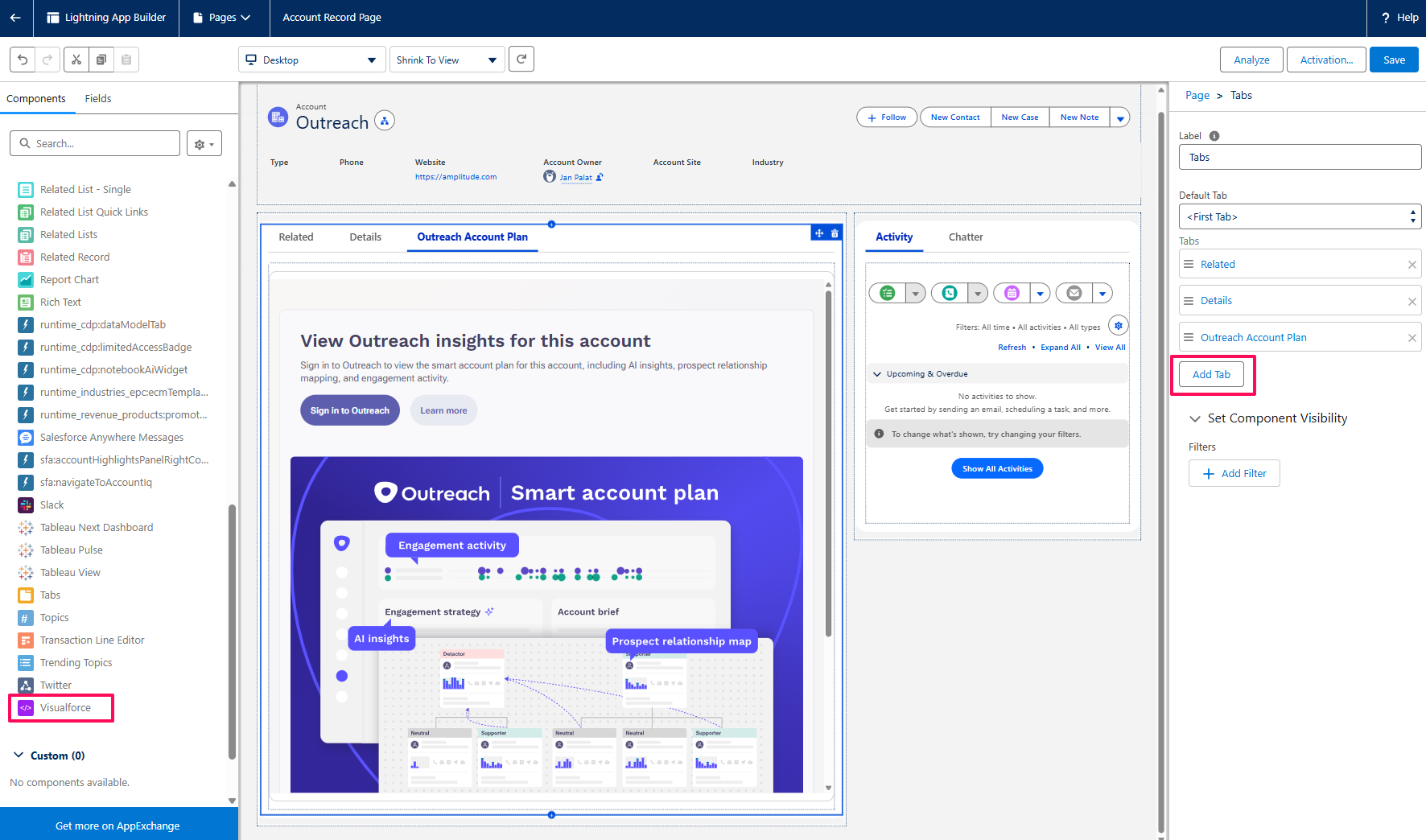
Task: Click the Refresh canvas icon button
Action: coord(521,59)
